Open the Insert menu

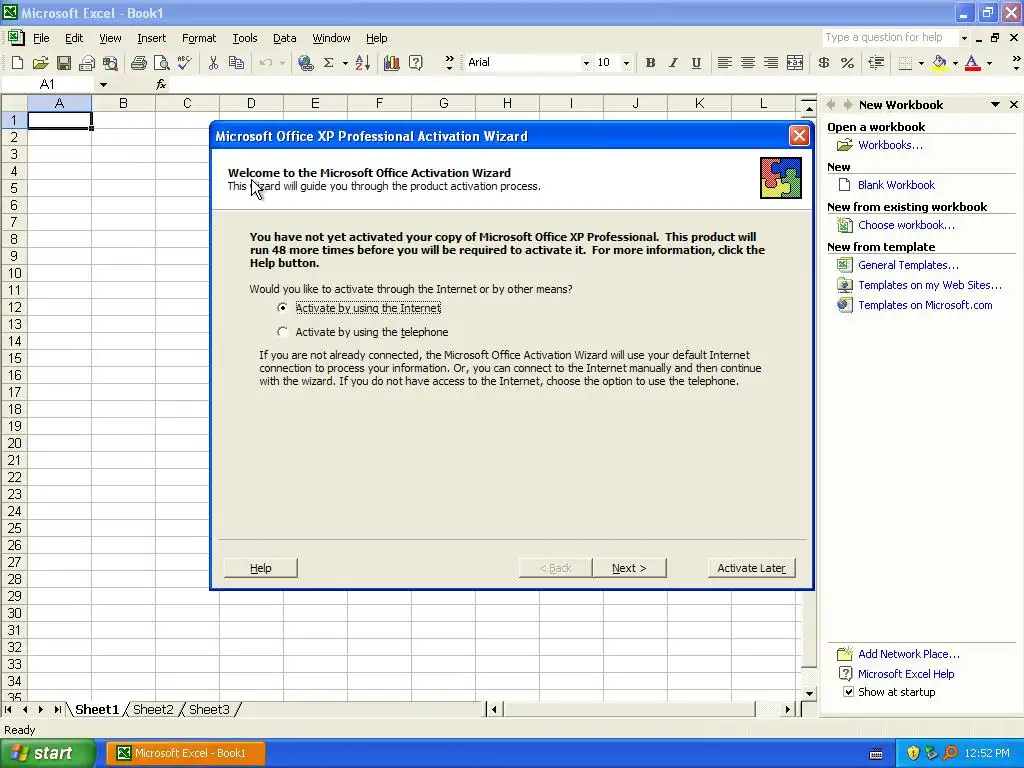[152, 38]
